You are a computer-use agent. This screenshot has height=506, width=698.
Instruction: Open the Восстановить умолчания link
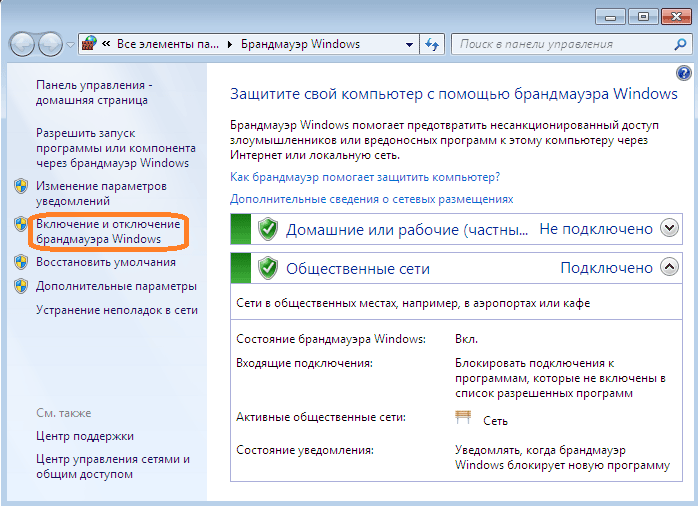(105, 262)
